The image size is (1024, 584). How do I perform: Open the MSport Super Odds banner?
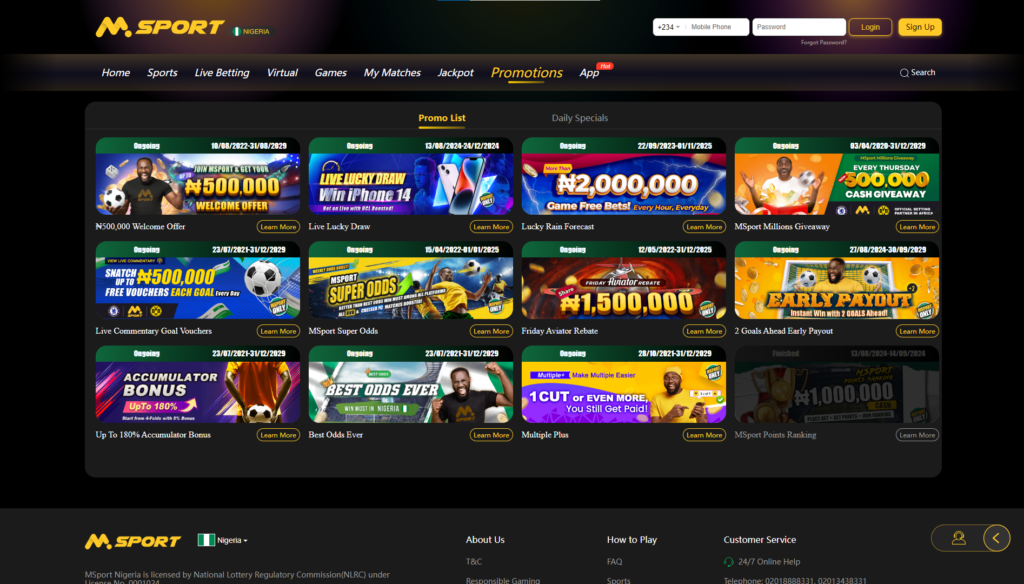pos(411,280)
